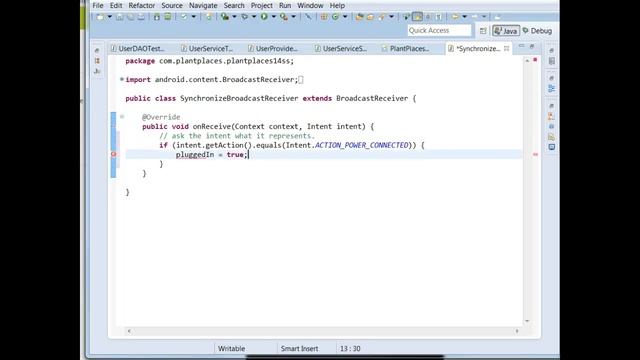
Task: Expand the folded import statements
Action: [122, 79]
